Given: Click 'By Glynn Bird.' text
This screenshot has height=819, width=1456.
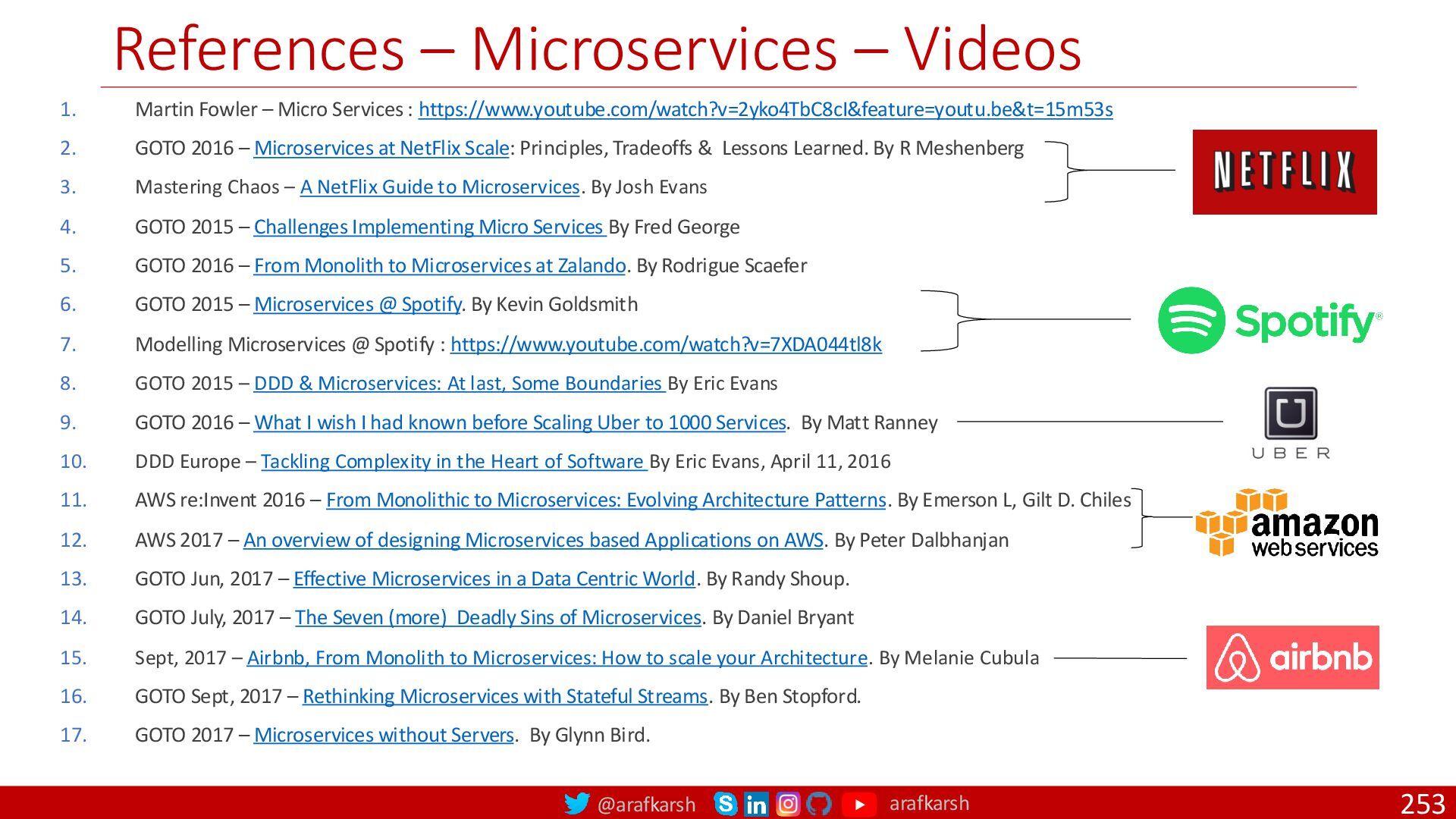Looking at the screenshot, I should point(590,735).
